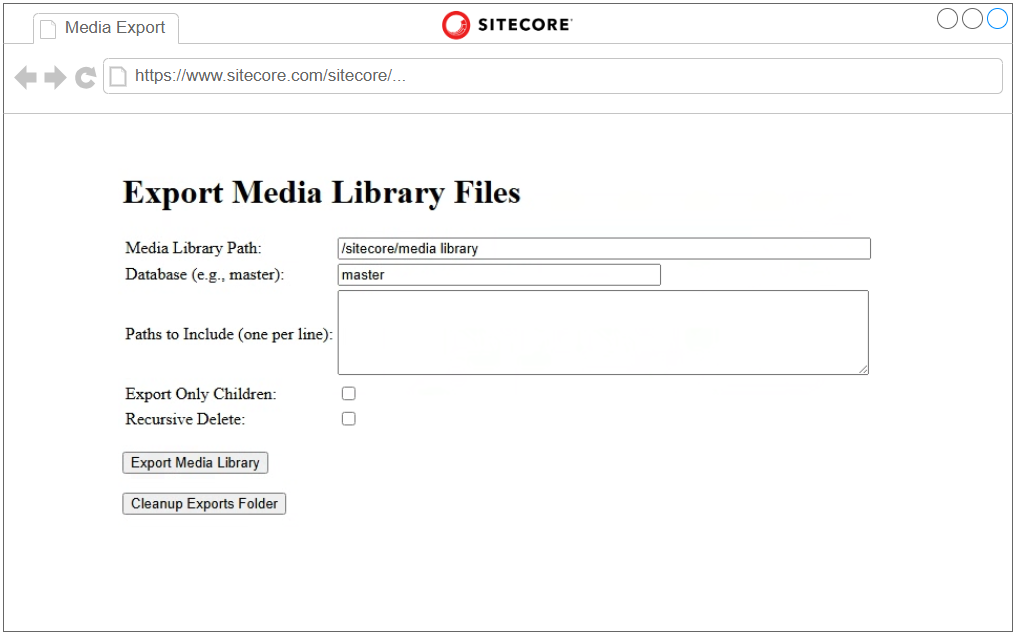Select the Media Export tab
Screen dimensions: 1015x633
point(106,28)
